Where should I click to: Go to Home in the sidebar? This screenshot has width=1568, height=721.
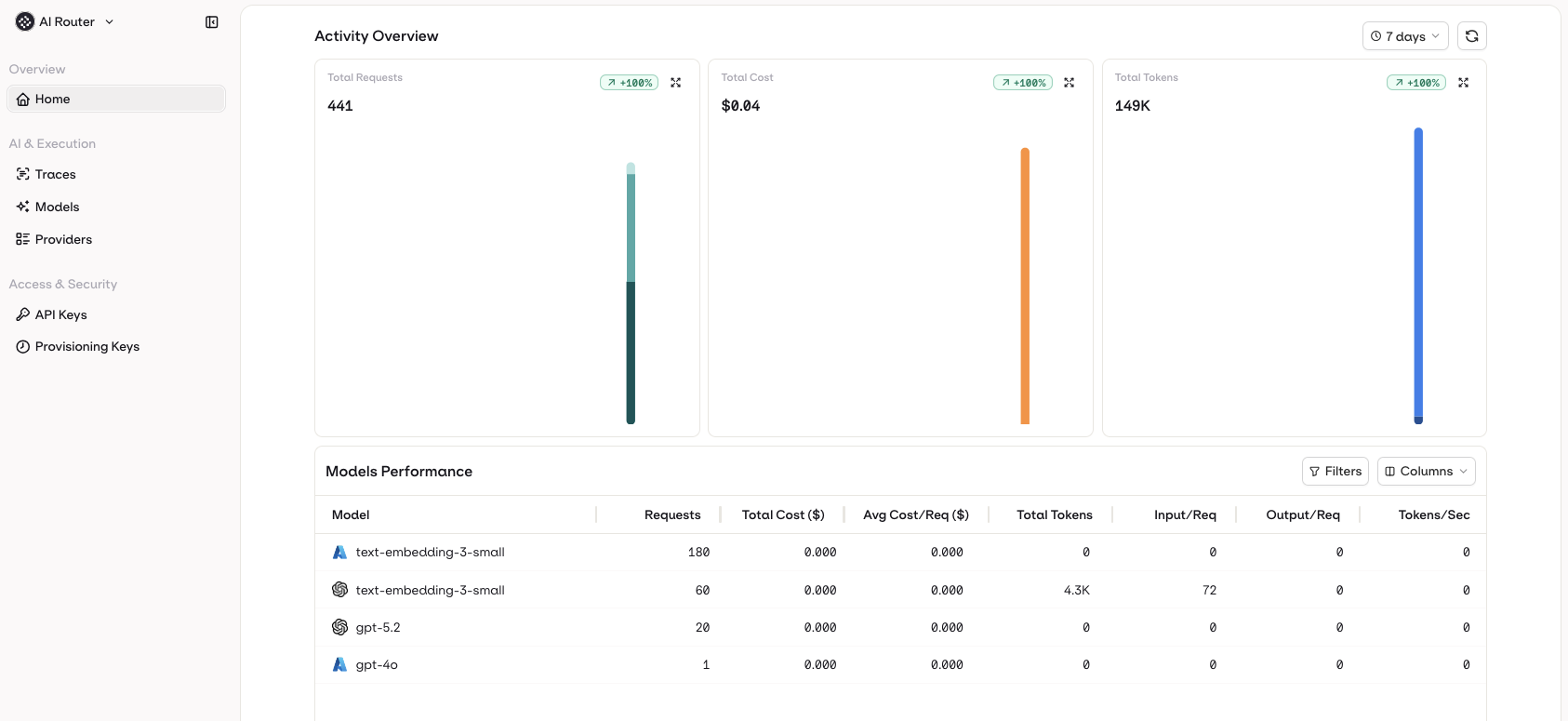[116, 100]
